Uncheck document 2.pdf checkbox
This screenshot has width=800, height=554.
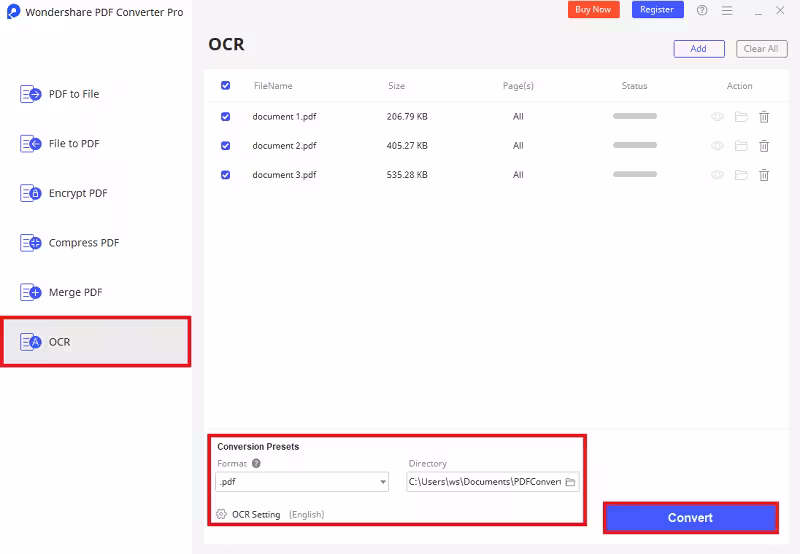click(226, 146)
